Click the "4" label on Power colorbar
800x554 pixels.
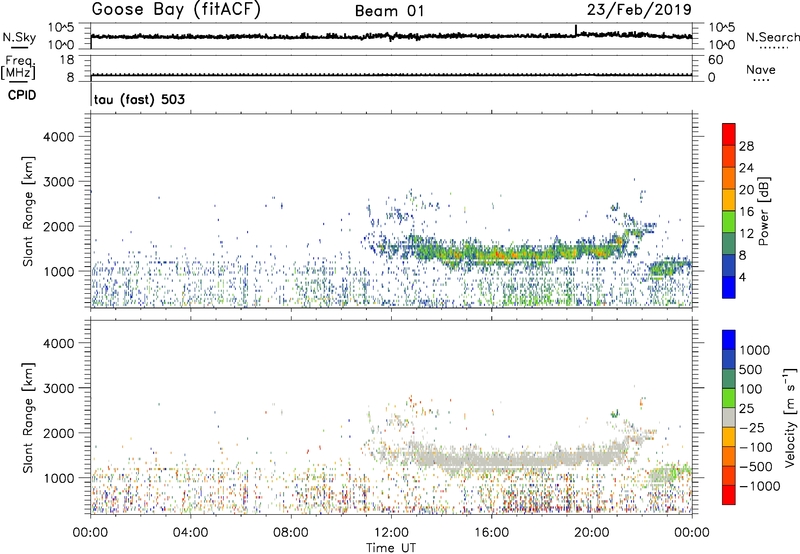click(742, 278)
